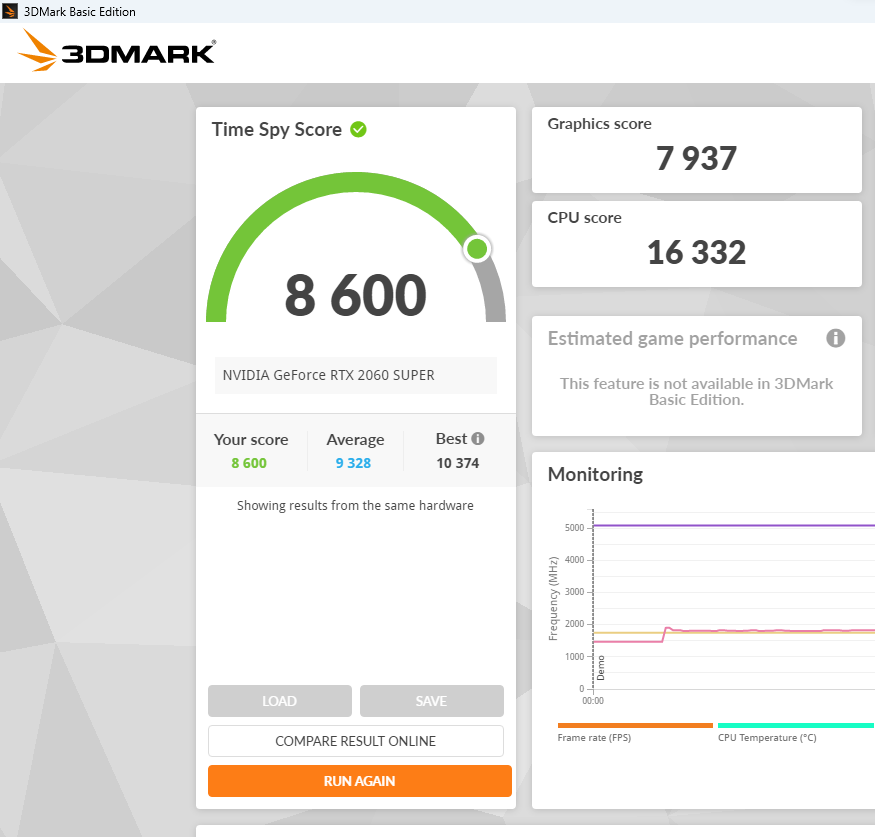Image resolution: width=875 pixels, height=837 pixels.
Task: Open info icon for Estimated game performance
Action: tap(835, 338)
